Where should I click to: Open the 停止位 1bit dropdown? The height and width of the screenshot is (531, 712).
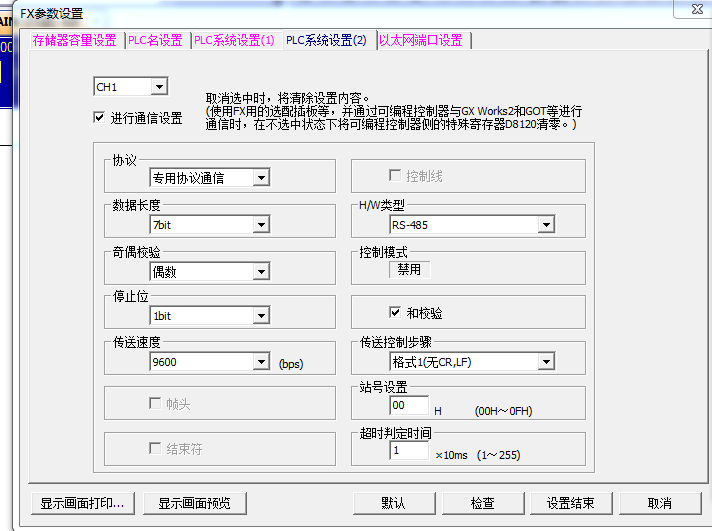[x=260, y=316]
